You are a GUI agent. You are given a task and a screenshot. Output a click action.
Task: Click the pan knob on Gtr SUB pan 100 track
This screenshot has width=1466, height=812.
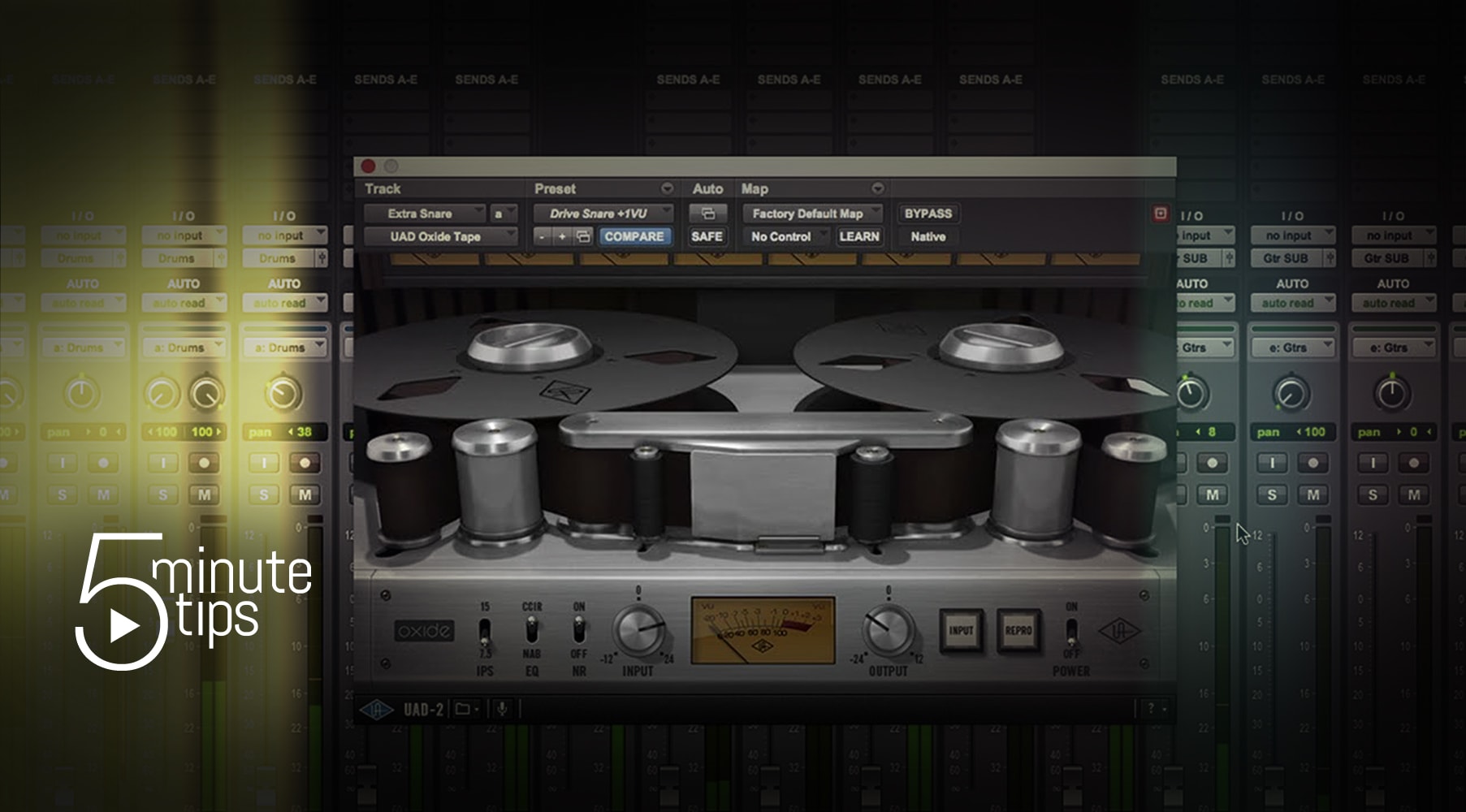[1291, 394]
